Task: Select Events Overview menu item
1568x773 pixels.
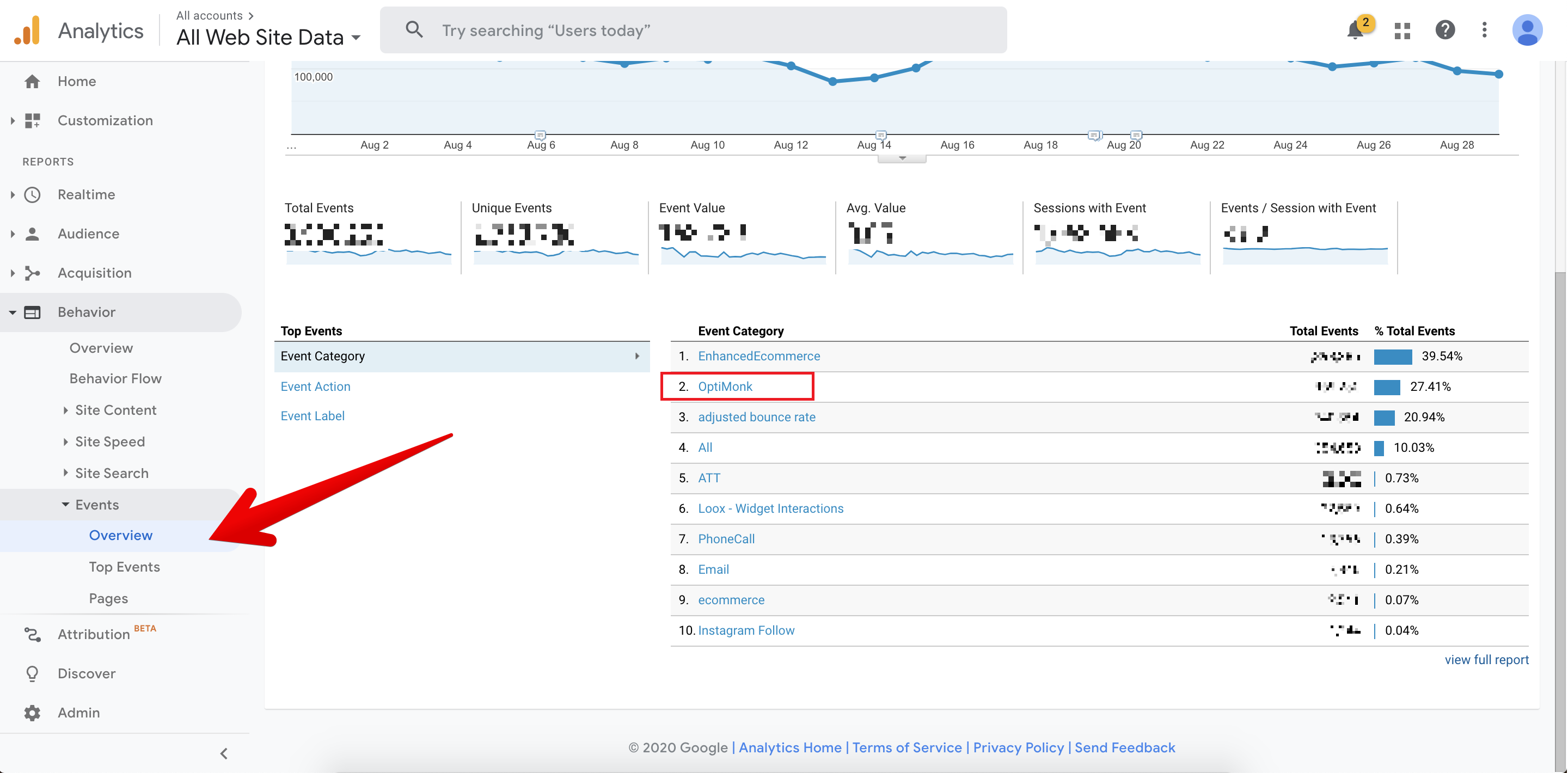Action: (120, 536)
